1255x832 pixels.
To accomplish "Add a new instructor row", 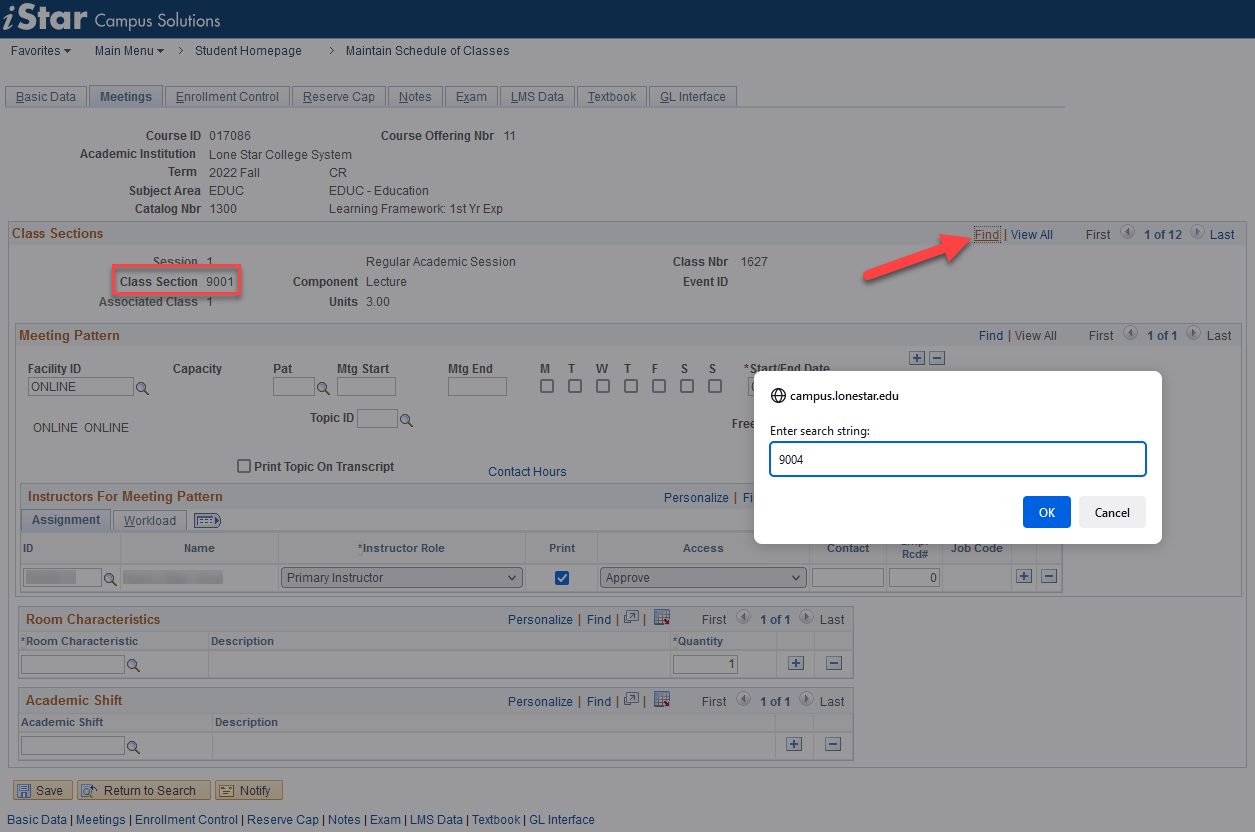I will [1023, 576].
